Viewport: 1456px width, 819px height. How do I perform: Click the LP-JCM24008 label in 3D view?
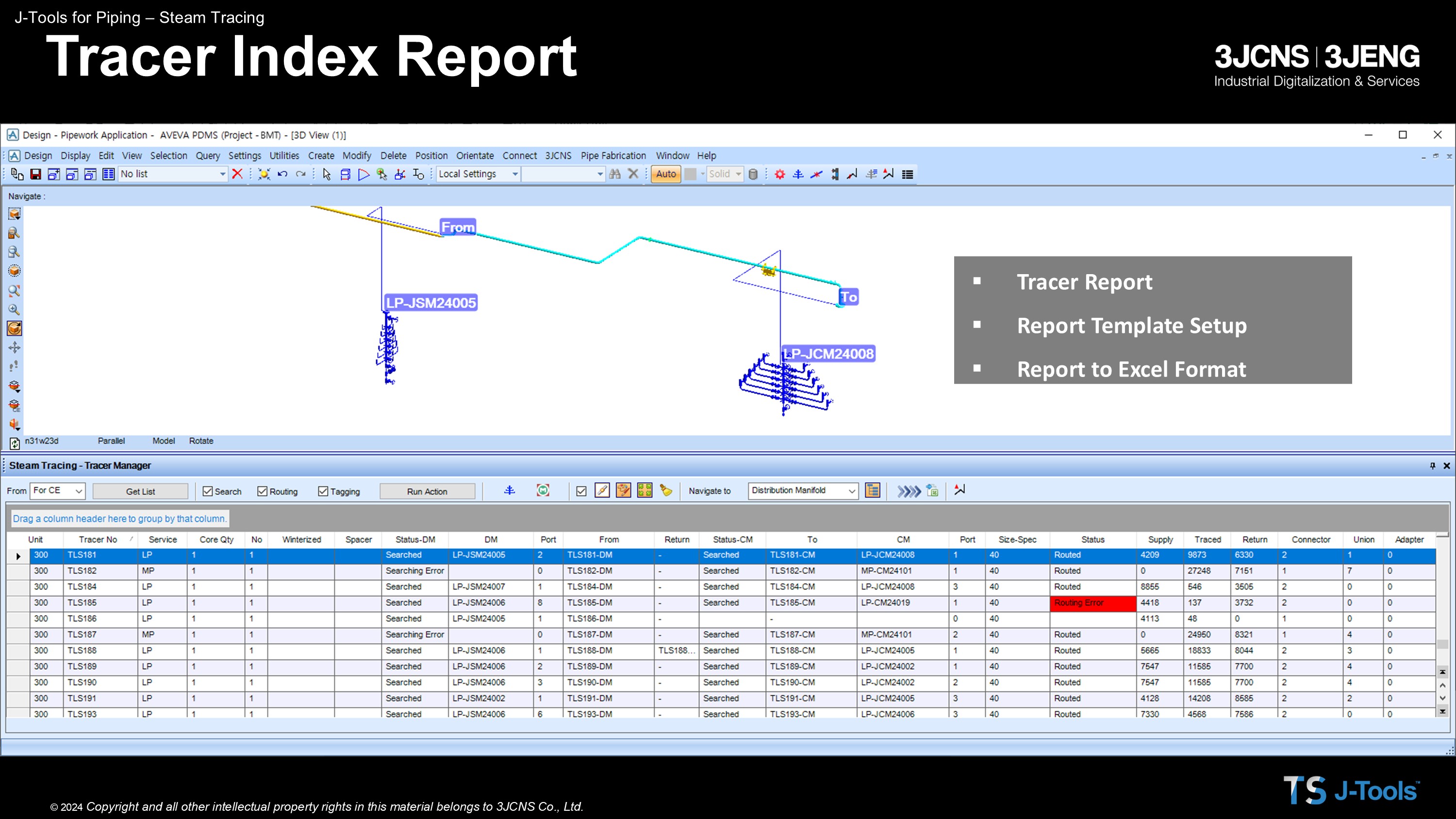pos(828,354)
